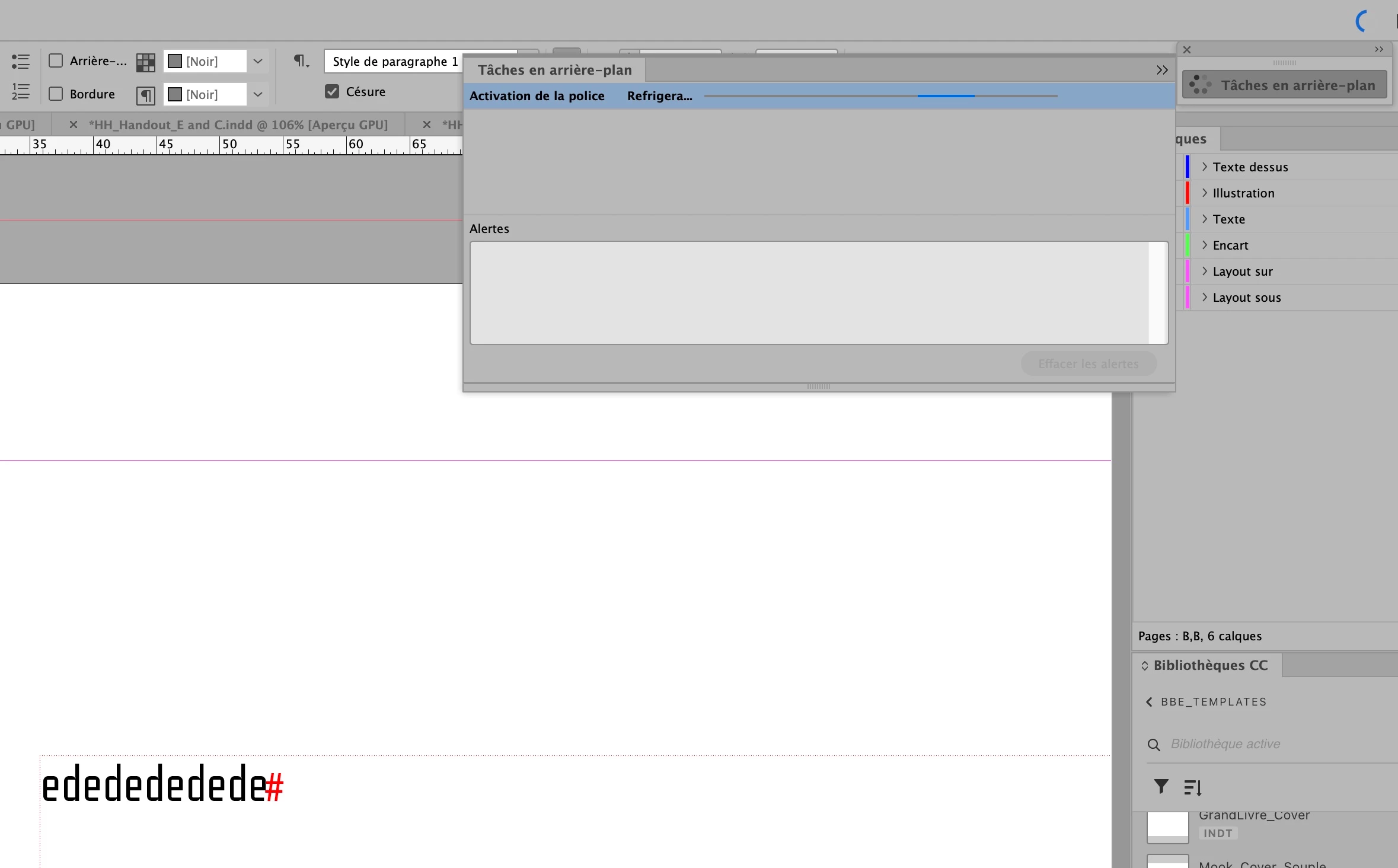Expand the Illustration layer
Screen dimensions: 1398x868
coord(1205,193)
